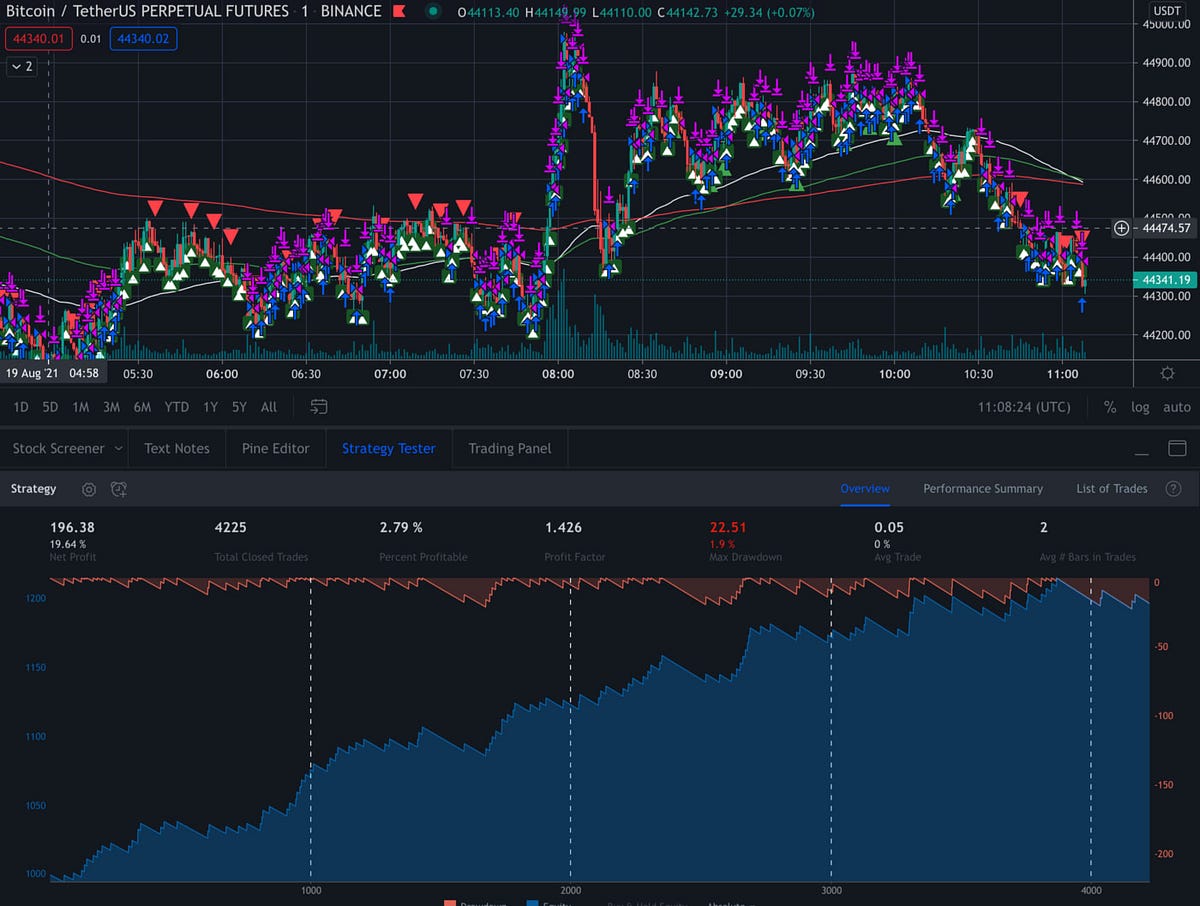The width and height of the screenshot is (1200, 906).
Task: Switch to the Performance Summary tab
Action: (982, 489)
